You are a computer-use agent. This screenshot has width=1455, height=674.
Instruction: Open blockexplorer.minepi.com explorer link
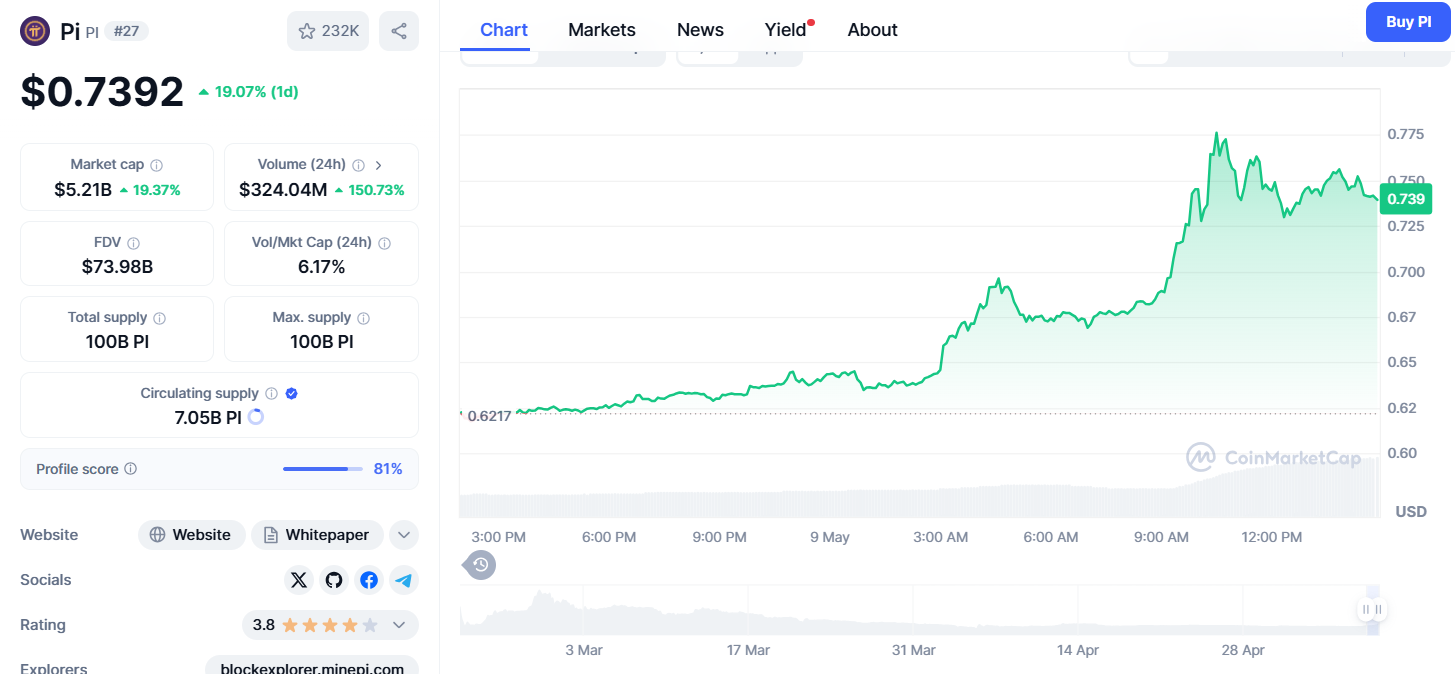[x=312, y=667]
